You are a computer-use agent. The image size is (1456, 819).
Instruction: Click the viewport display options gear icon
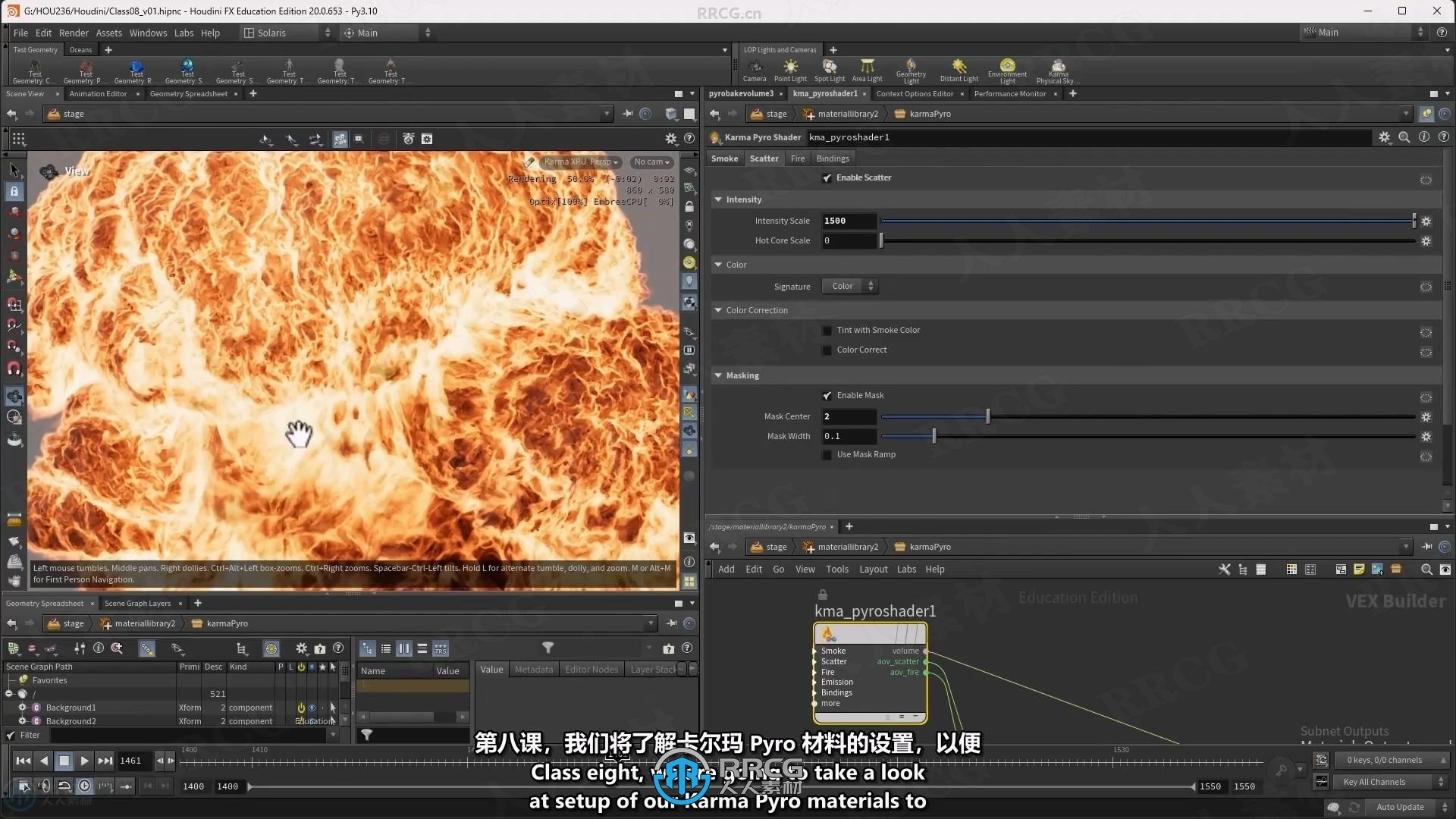click(671, 139)
